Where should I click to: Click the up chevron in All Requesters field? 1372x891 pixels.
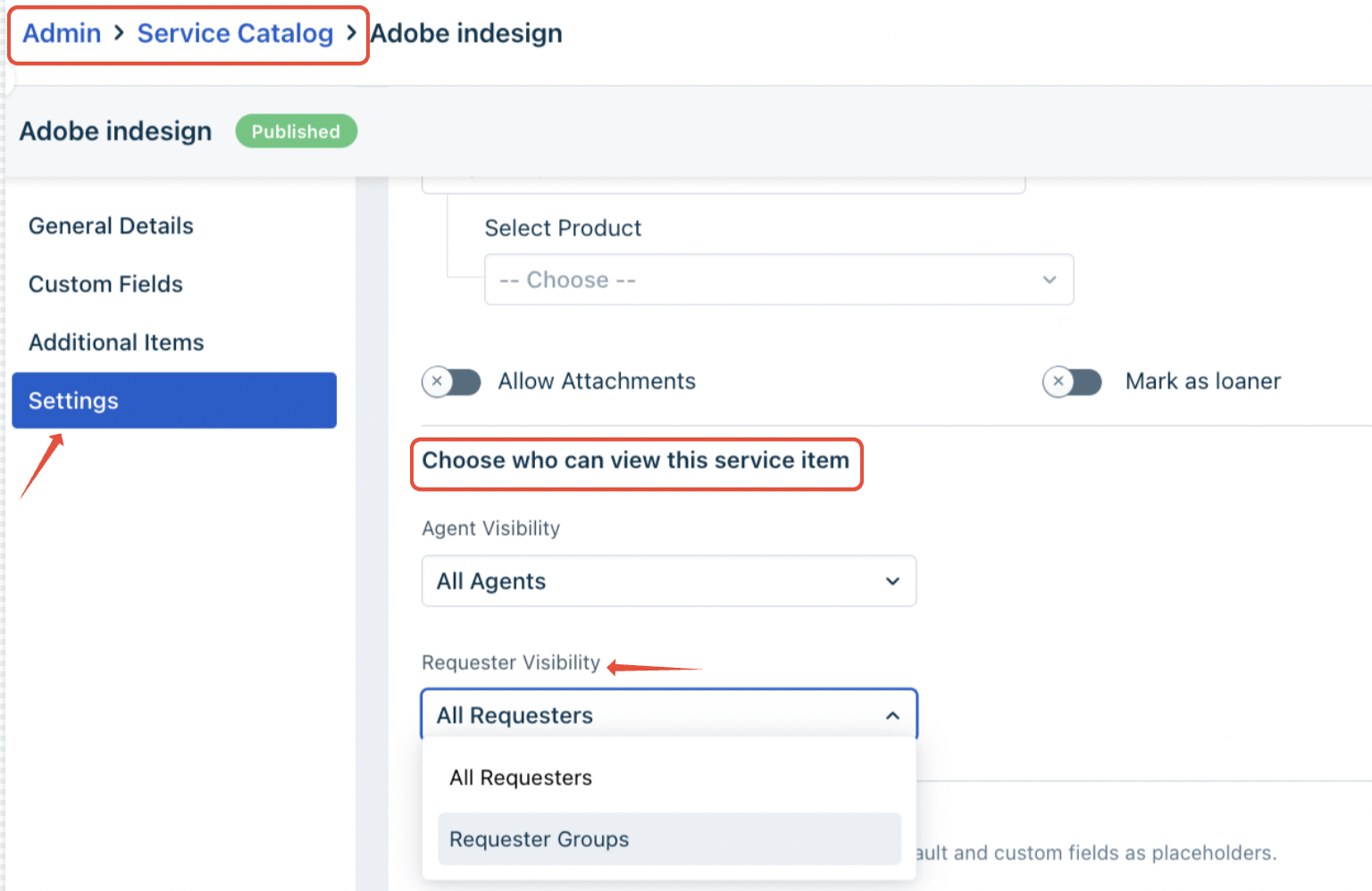click(x=892, y=715)
